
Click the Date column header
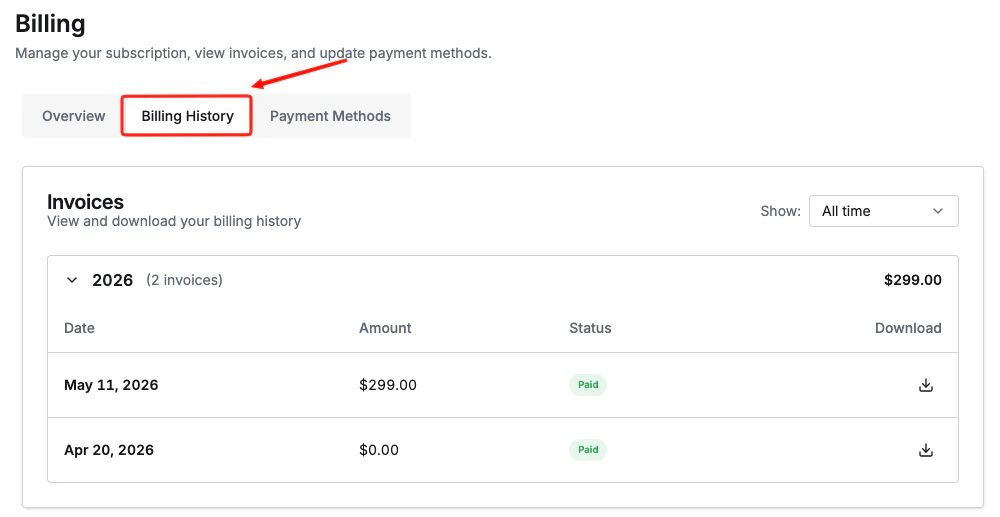pyautogui.click(x=79, y=328)
